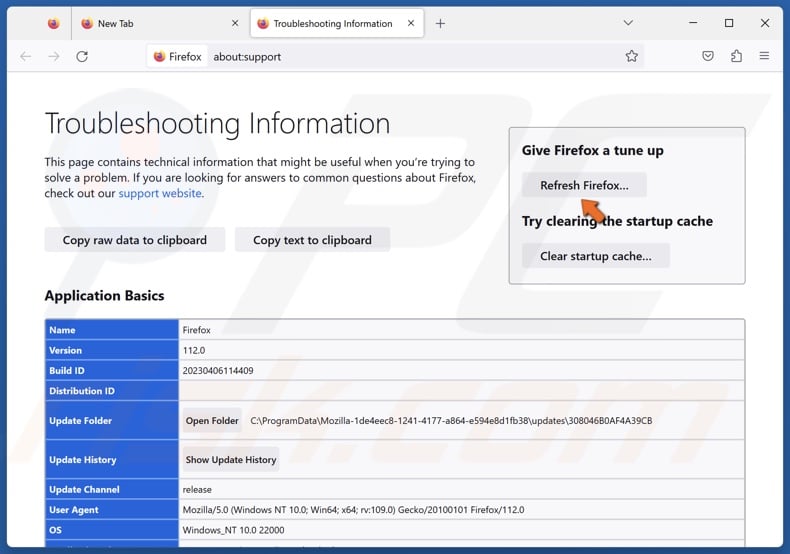Open the Extensions puzzle icon
This screenshot has width=790, height=554.
click(736, 56)
